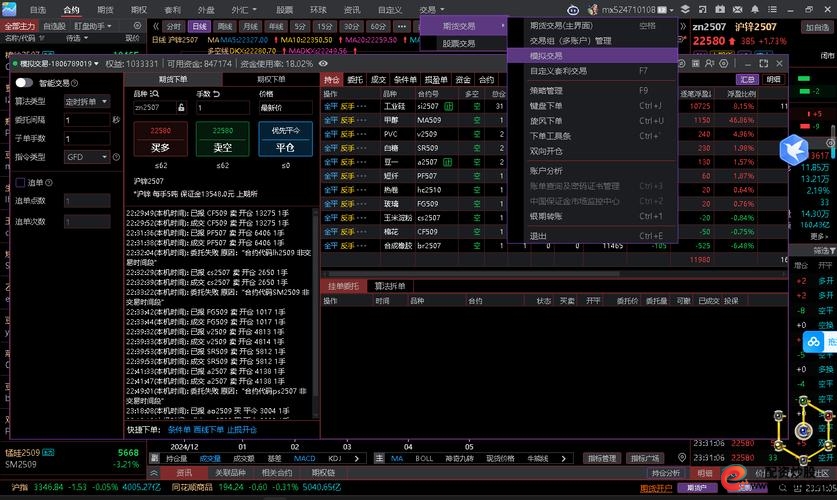The image size is (837, 500).
Task: Click the lock icon in contract field
Action: coord(181,107)
